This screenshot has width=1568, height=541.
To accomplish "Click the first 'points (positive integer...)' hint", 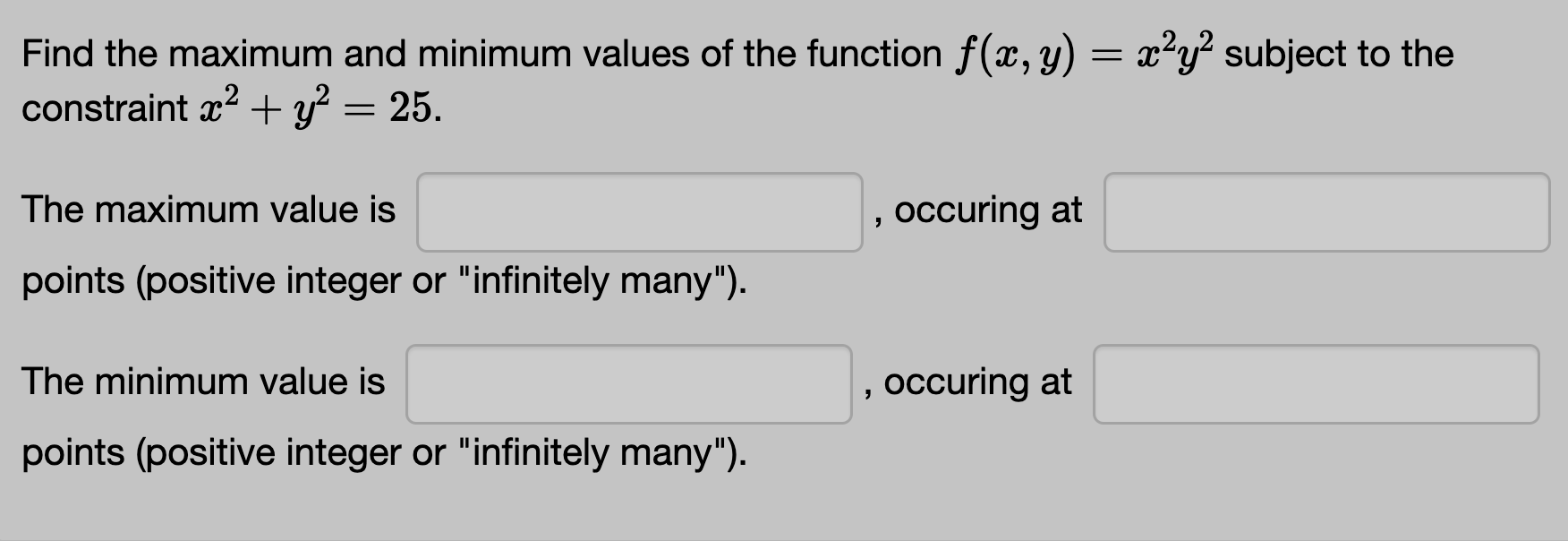I will click(x=383, y=282).
